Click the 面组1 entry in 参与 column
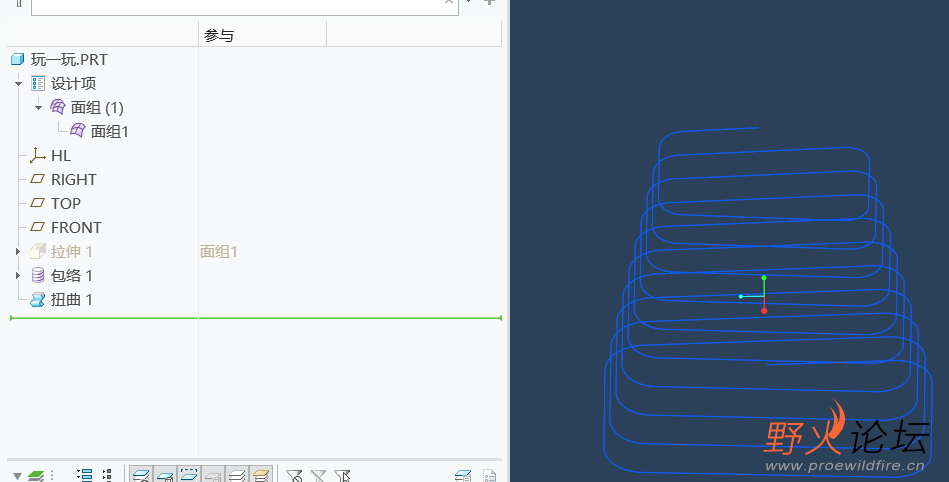949x482 pixels. pos(218,251)
